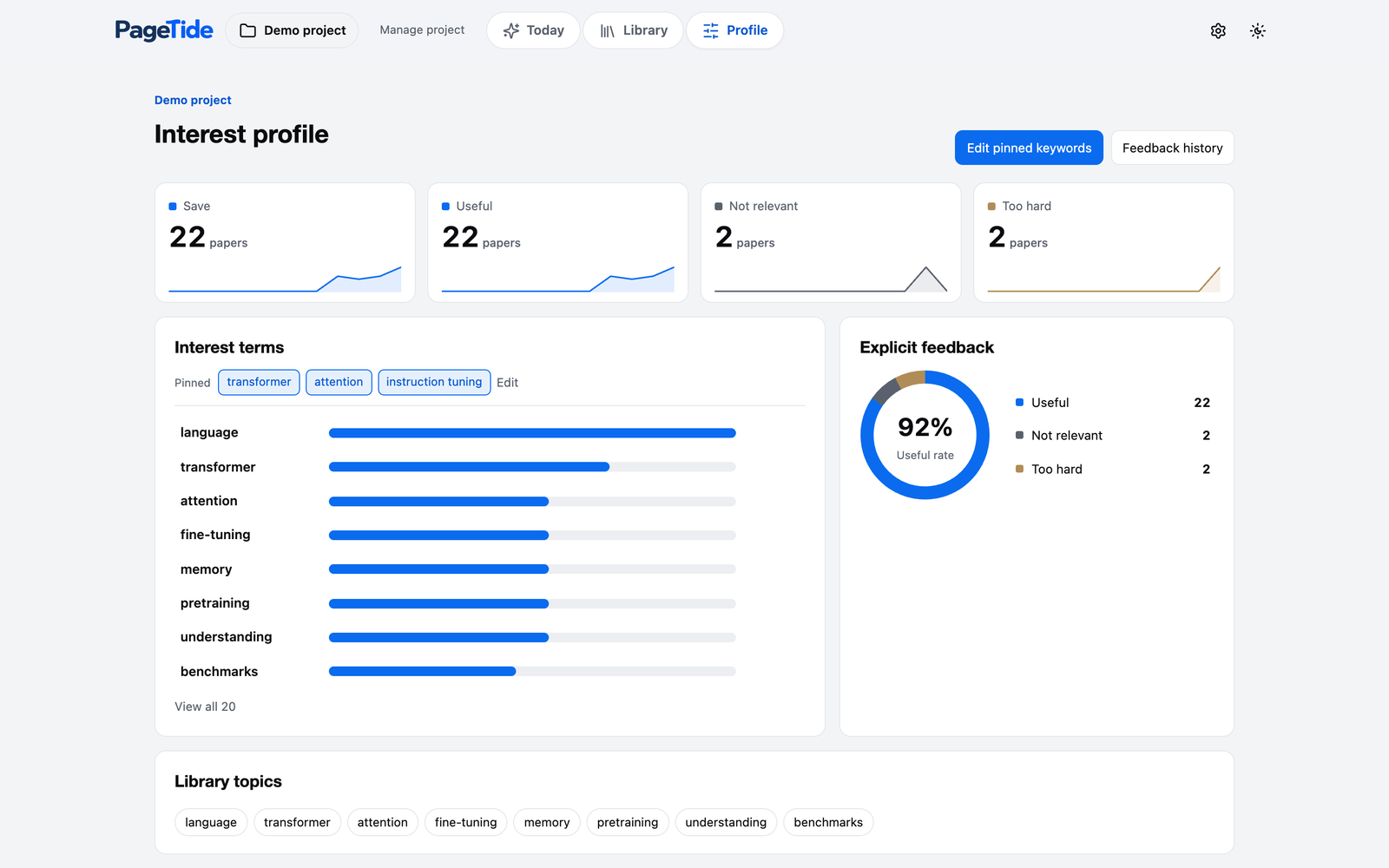Click the Useful legend entry
The width and height of the screenshot is (1389, 868).
(x=1112, y=403)
